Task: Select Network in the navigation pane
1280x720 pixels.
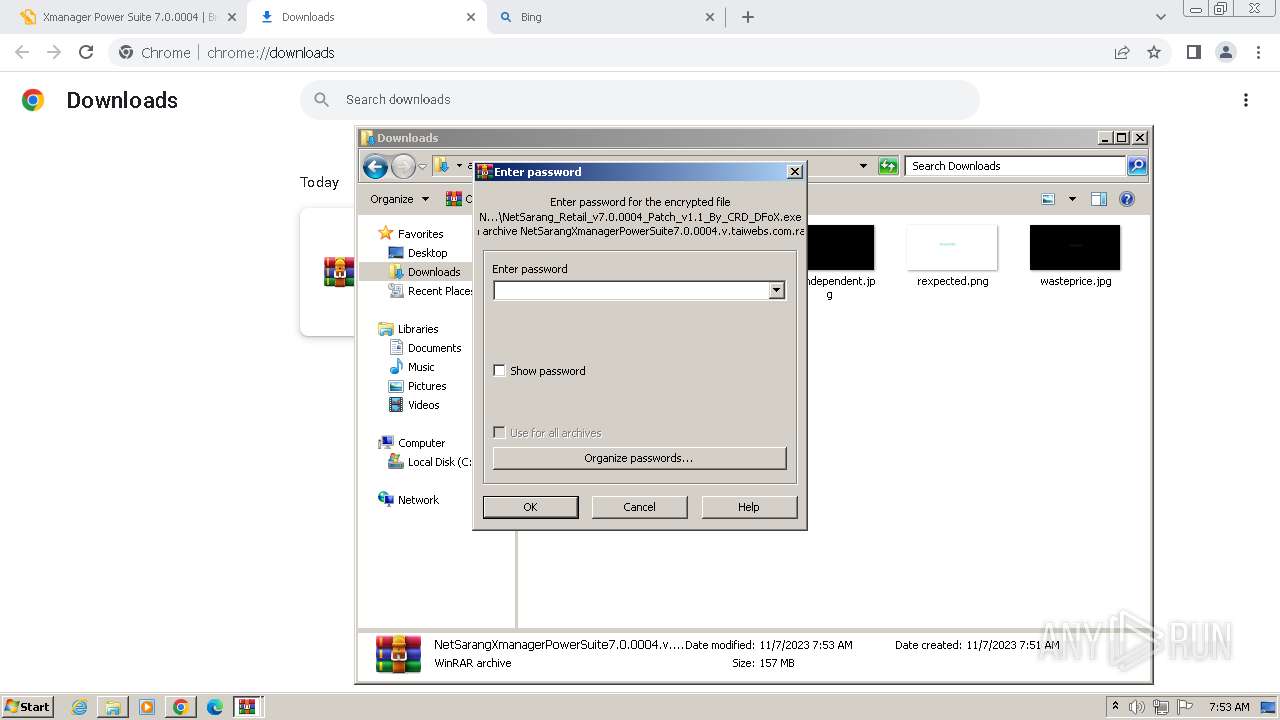Action: click(x=418, y=500)
